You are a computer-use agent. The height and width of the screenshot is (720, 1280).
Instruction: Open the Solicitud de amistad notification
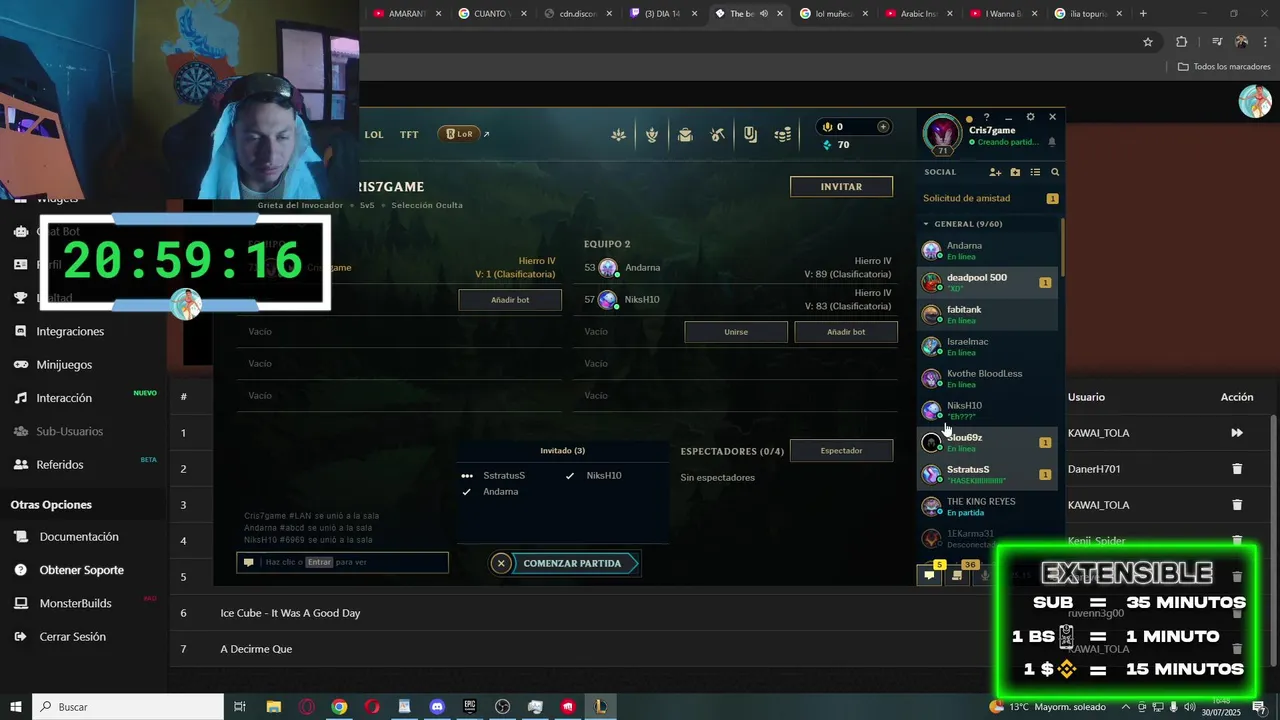pos(990,198)
